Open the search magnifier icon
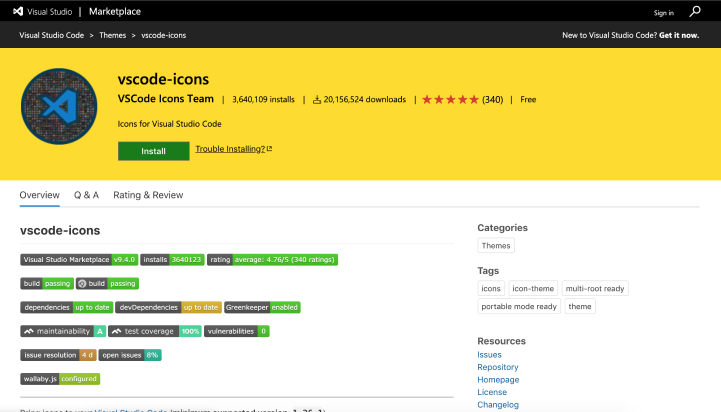721x412 pixels. [695, 11]
